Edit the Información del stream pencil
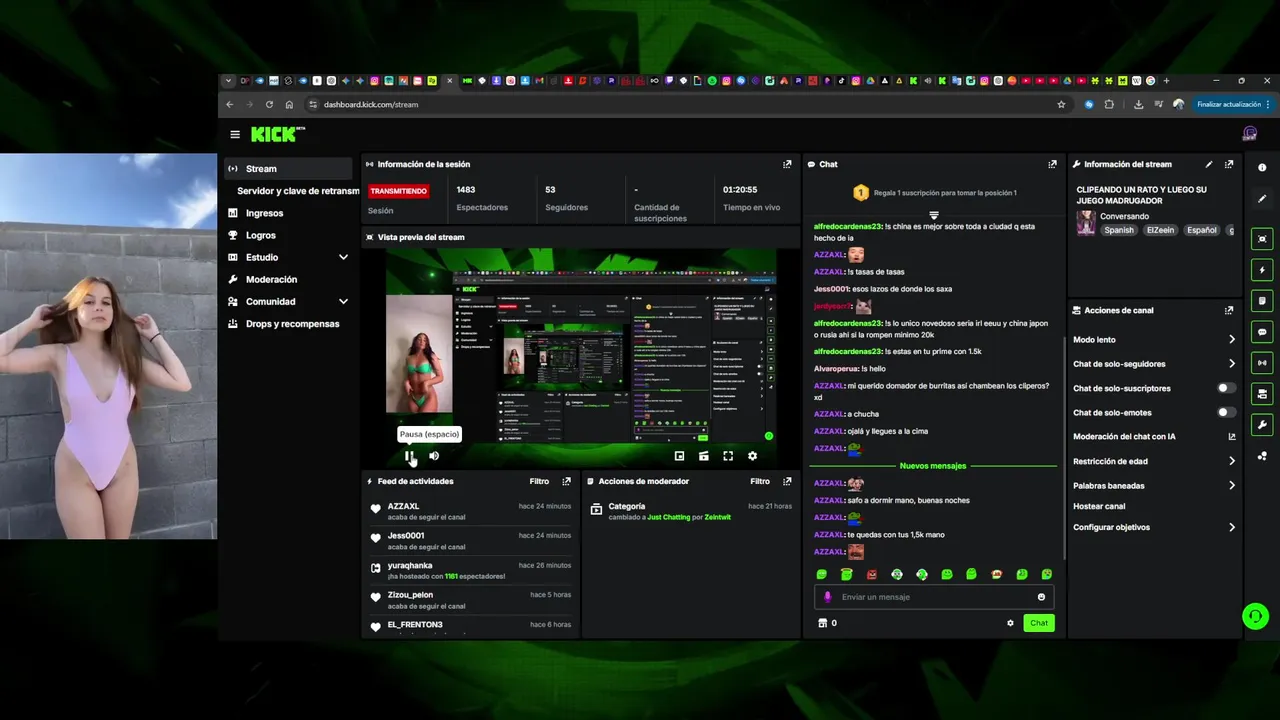Viewport: 1280px width, 720px height. click(x=1209, y=164)
